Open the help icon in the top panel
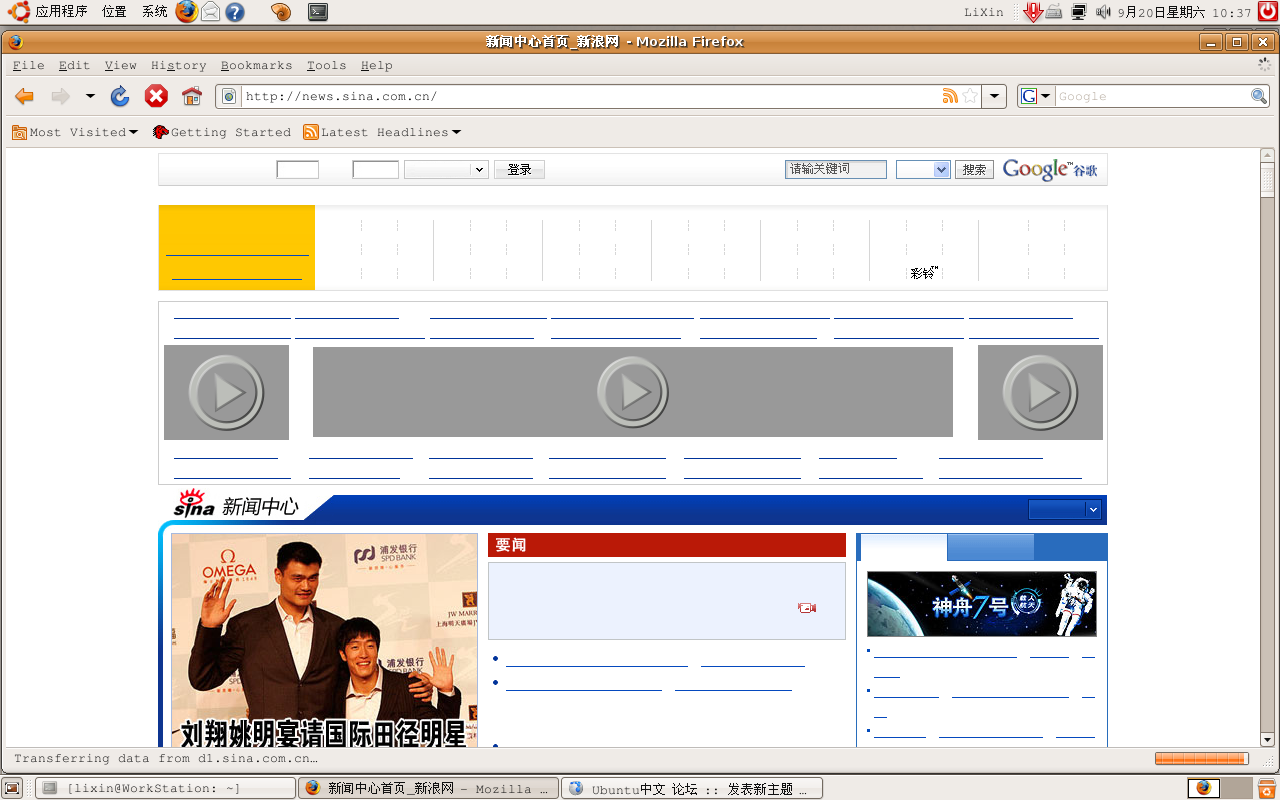Viewport: 1280px width, 800px height. pyautogui.click(x=235, y=12)
